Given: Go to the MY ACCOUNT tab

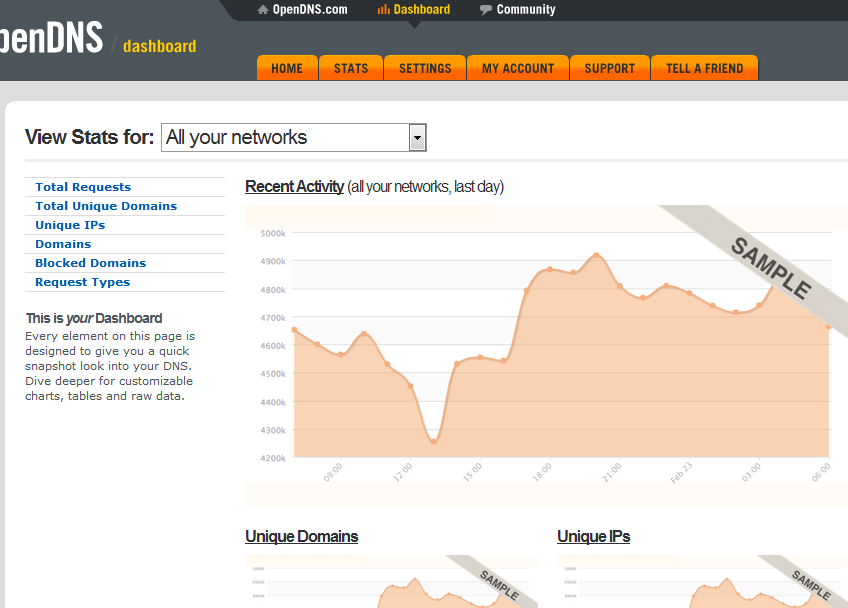Looking at the screenshot, I should tap(518, 68).
